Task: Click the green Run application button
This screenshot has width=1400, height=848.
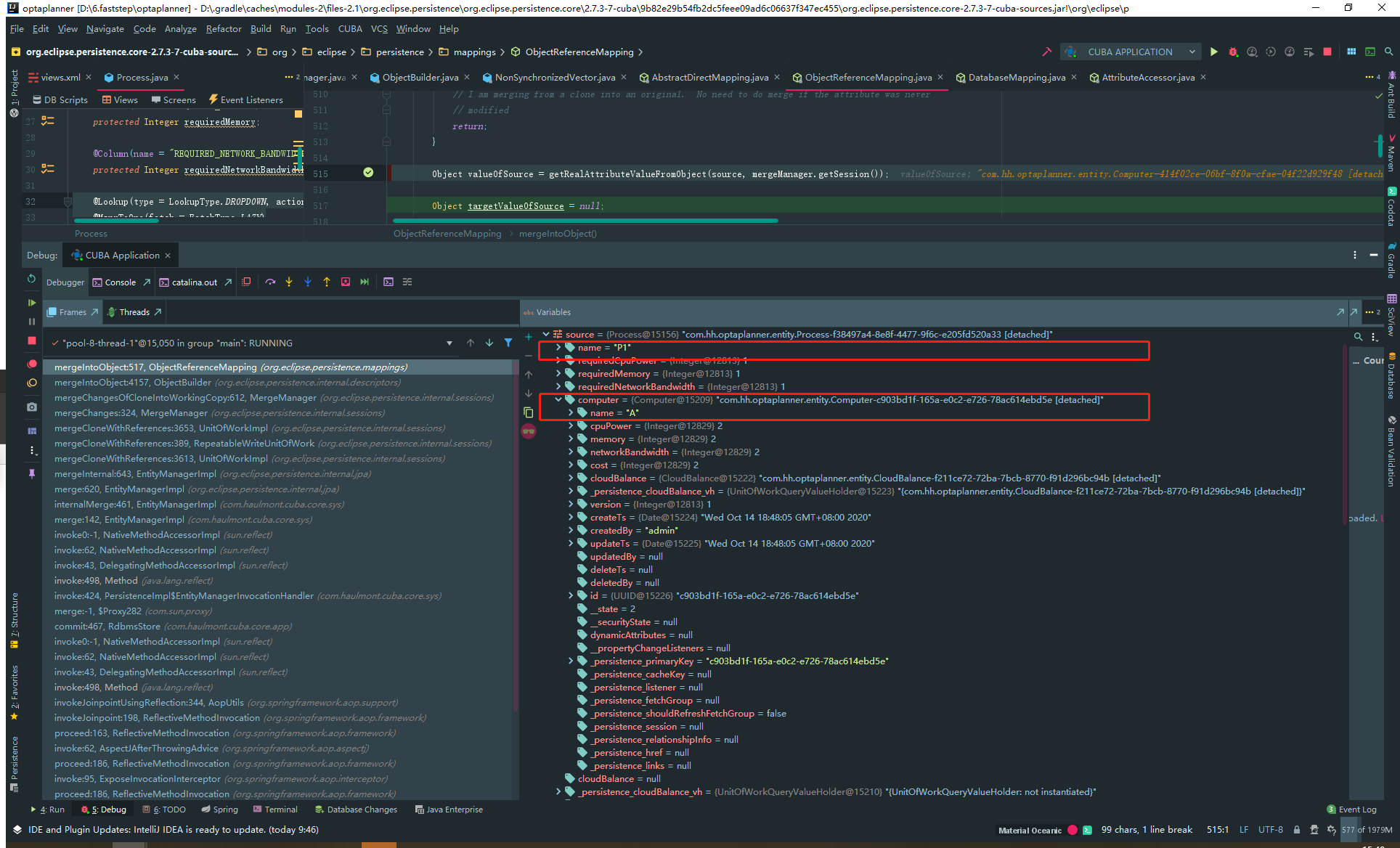Action: click(x=1213, y=52)
